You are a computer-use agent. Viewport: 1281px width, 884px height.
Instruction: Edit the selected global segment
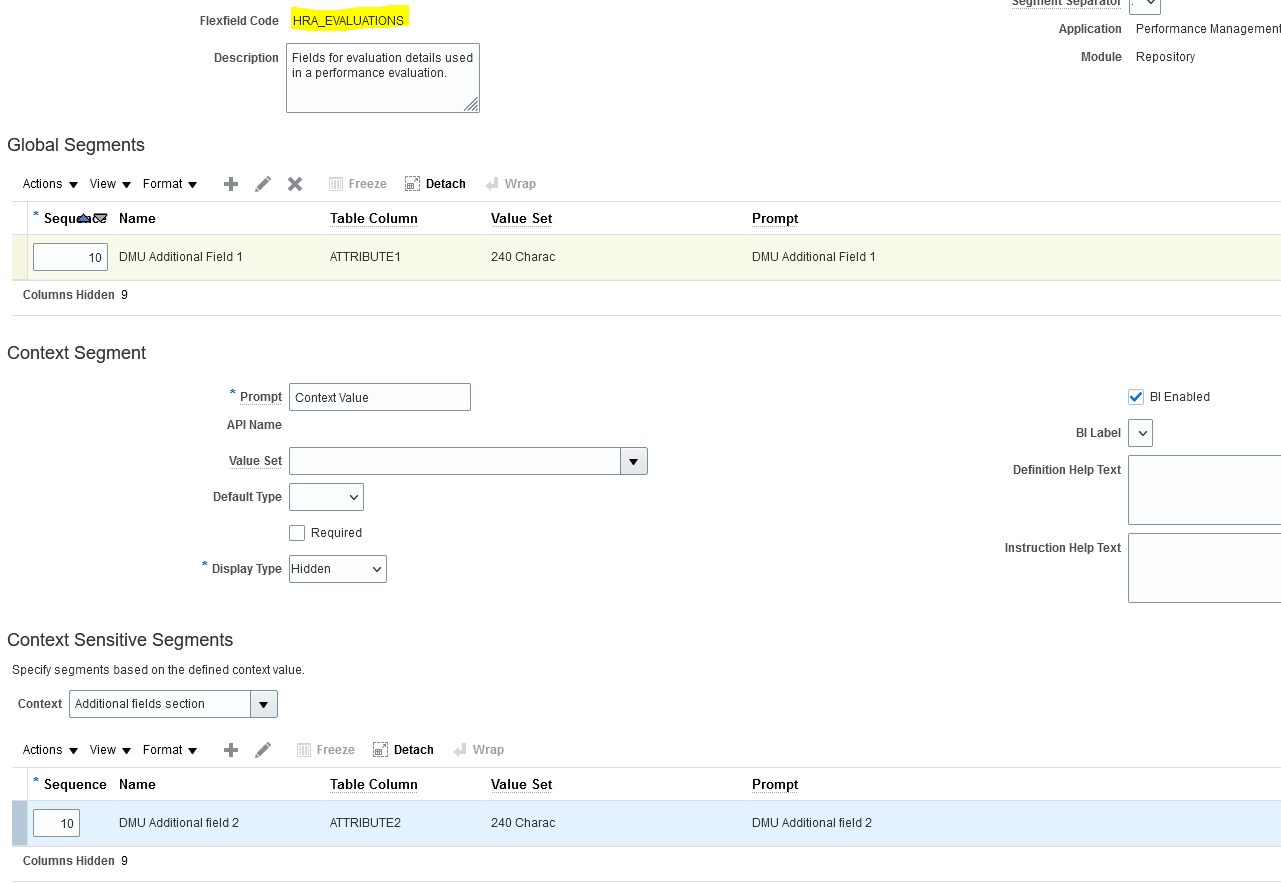click(x=262, y=184)
